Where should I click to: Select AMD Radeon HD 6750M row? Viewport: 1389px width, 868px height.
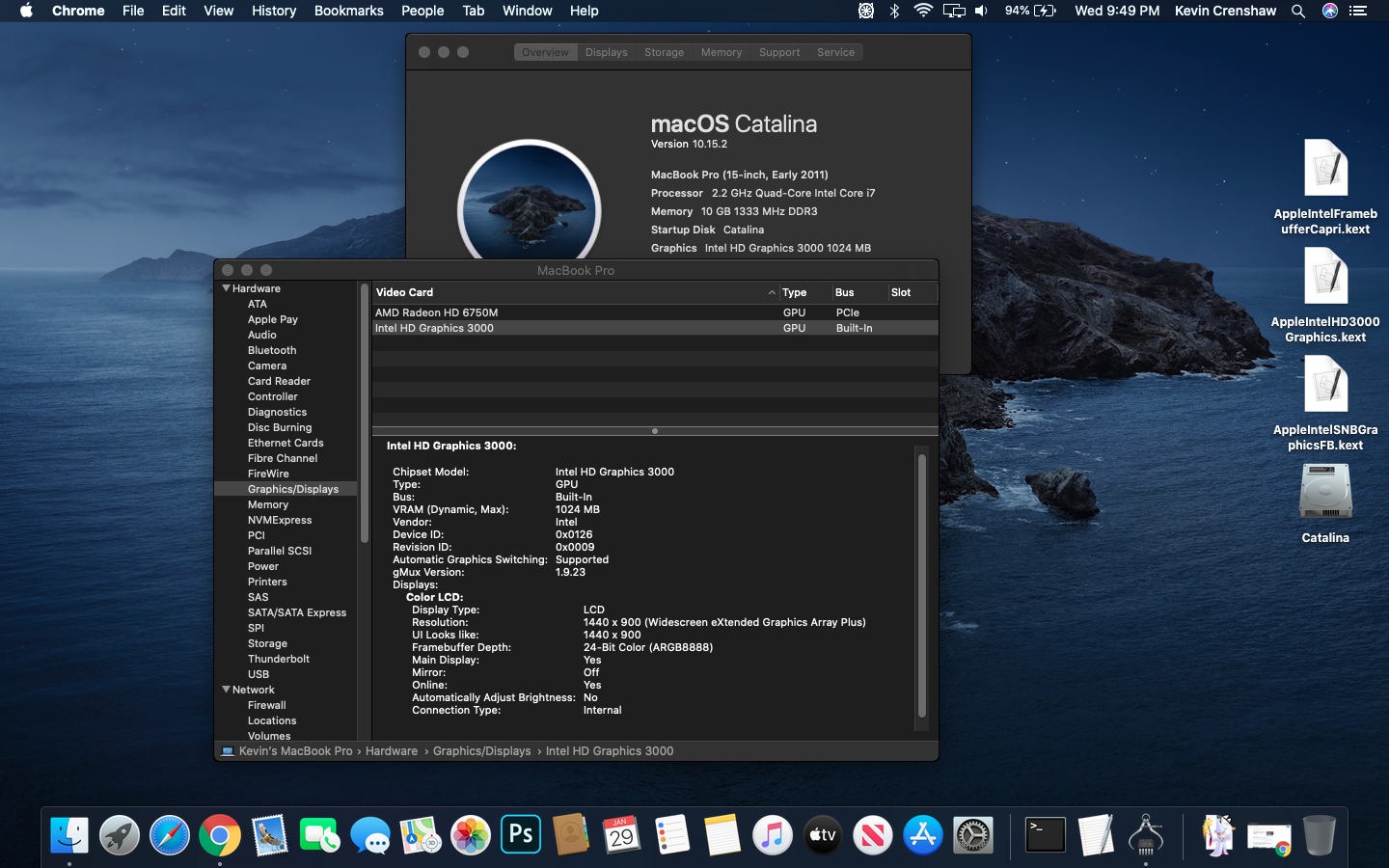[x=655, y=312]
